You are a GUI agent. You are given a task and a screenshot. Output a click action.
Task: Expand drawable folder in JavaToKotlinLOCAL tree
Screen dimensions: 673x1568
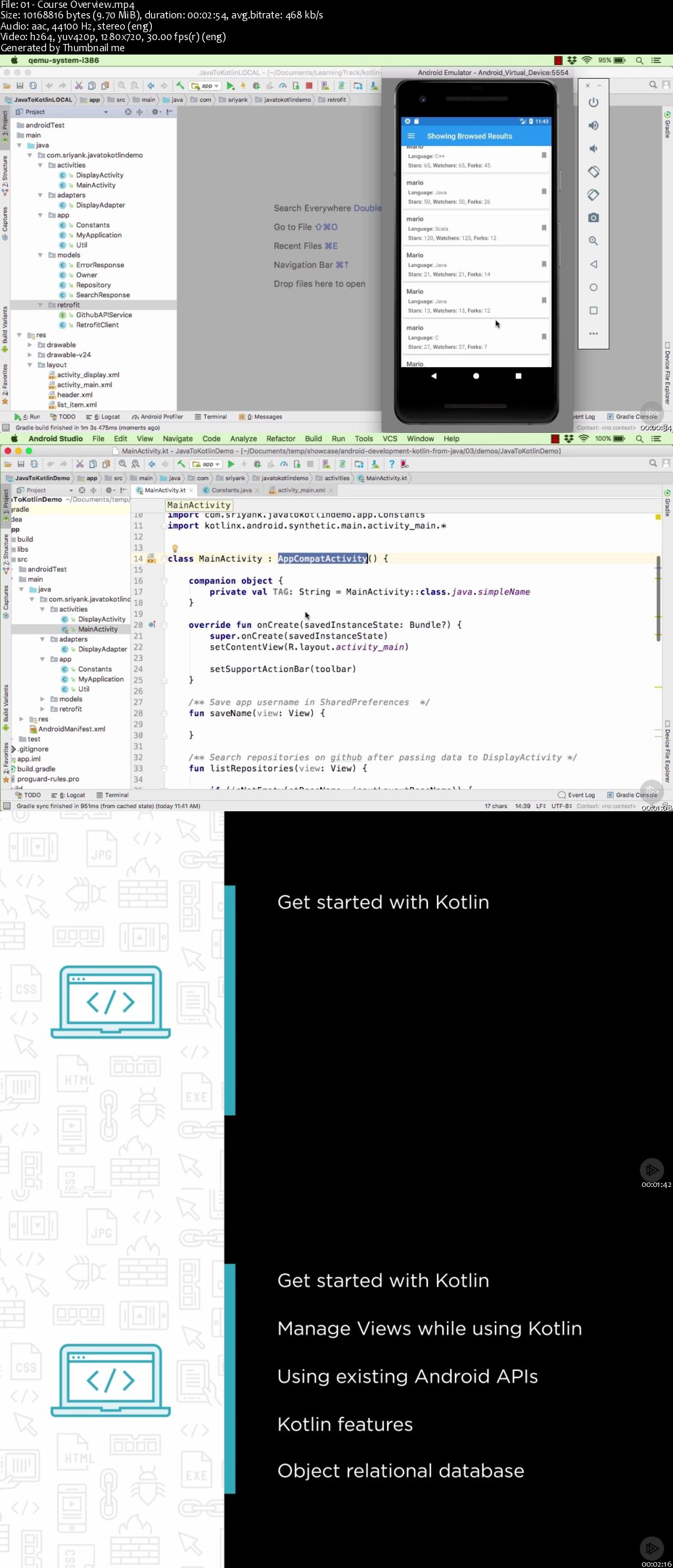[30, 345]
